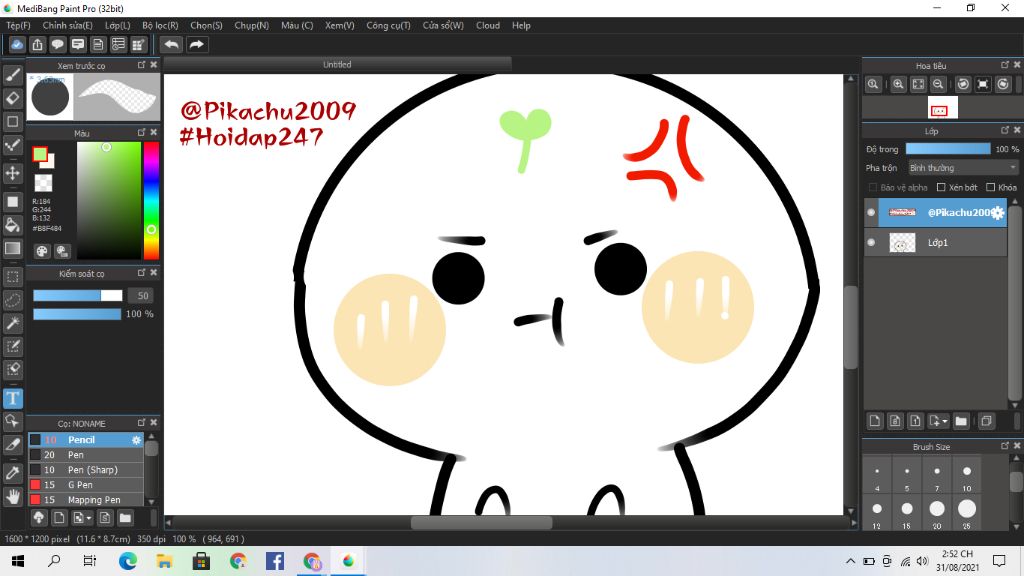Toggle the Xén bớt checkbox
Screen dimensions: 1024x576
pyautogui.click(x=941, y=187)
